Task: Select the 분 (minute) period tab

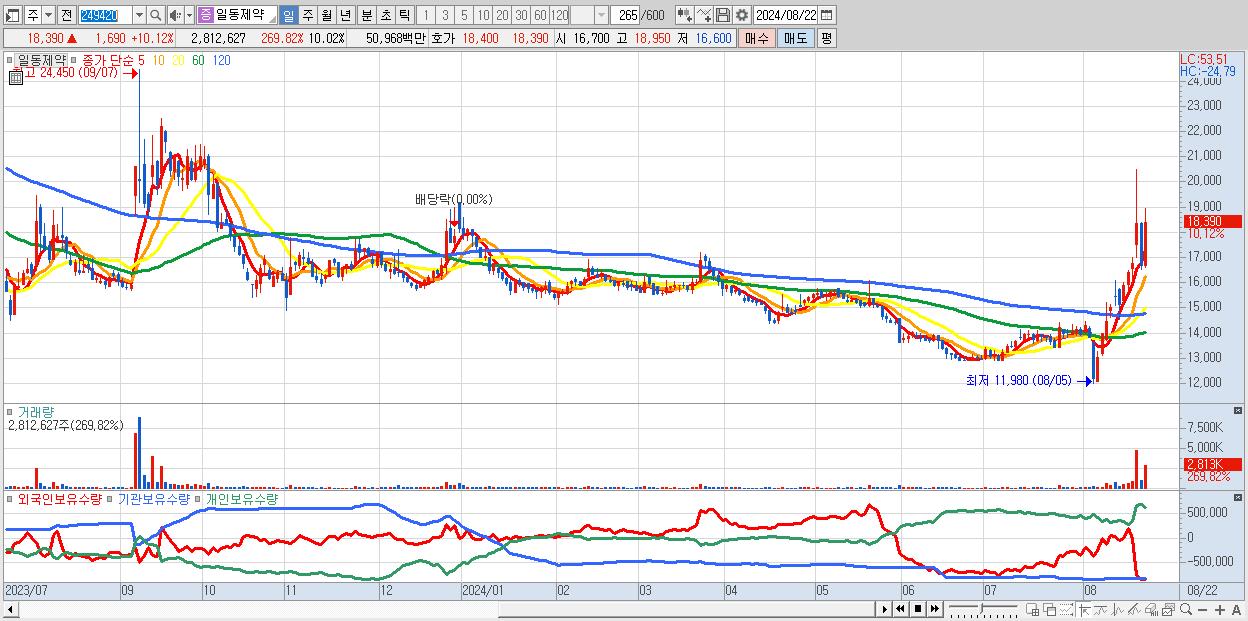Action: [366, 15]
